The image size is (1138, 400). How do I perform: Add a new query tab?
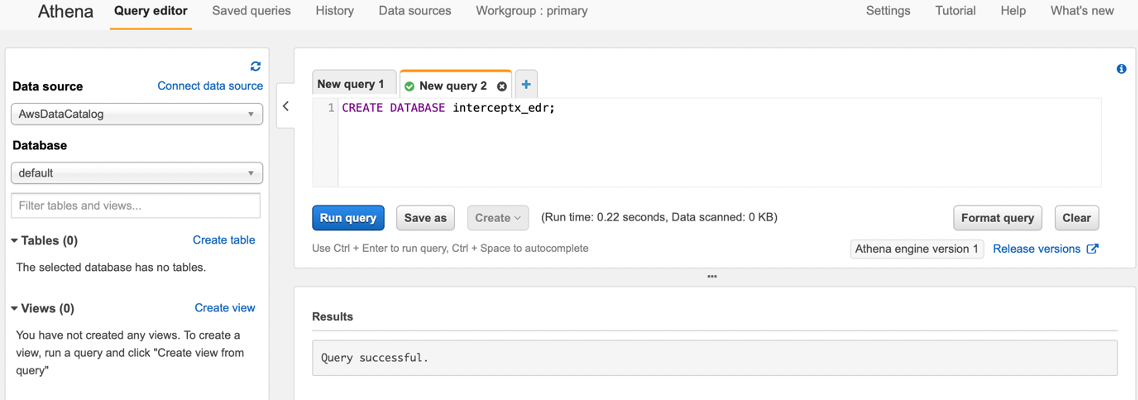tap(526, 85)
